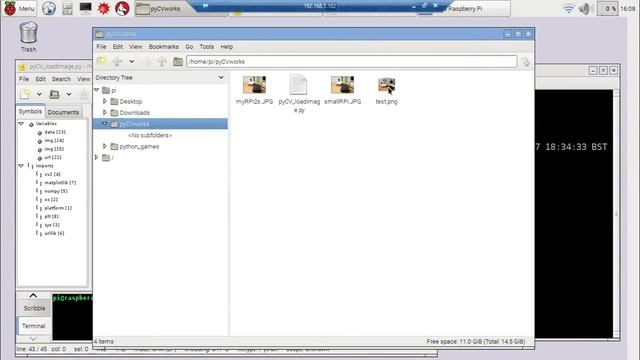The image size is (640, 360).
Task: Launch the Wolfram wolf icon
Action: tap(122, 8)
